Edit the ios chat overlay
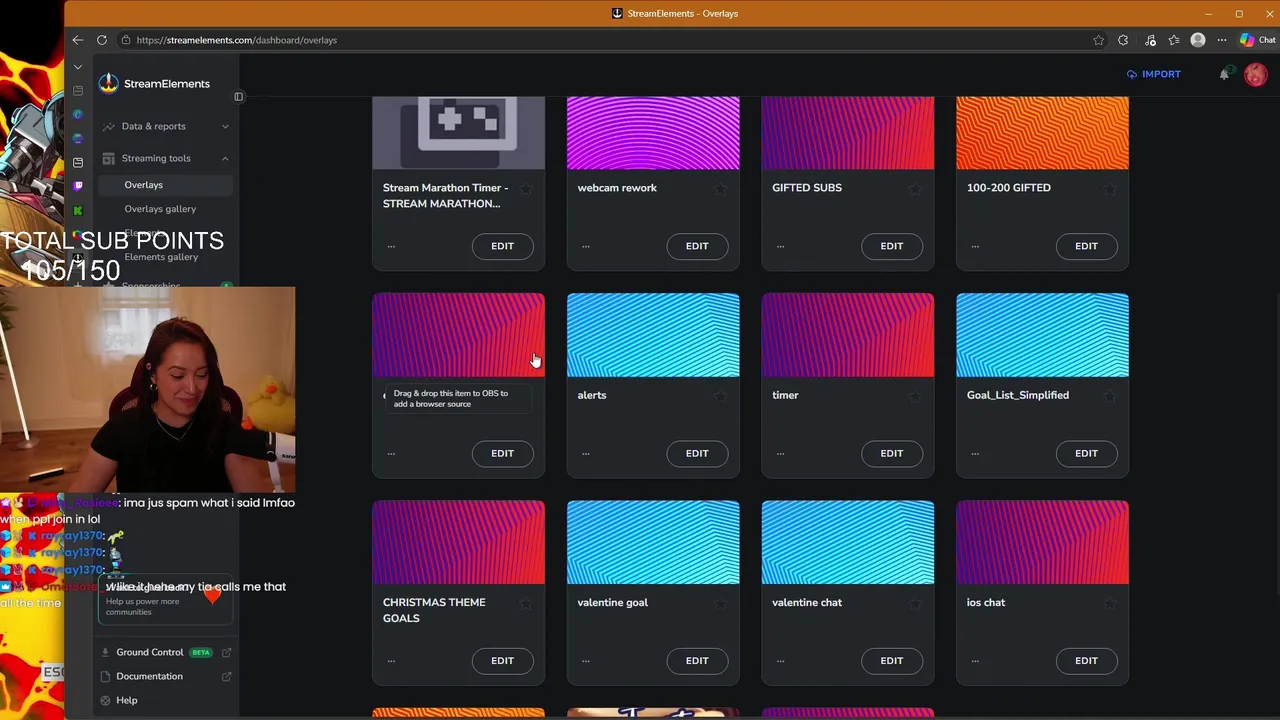This screenshot has height=720, width=1280. click(1086, 661)
